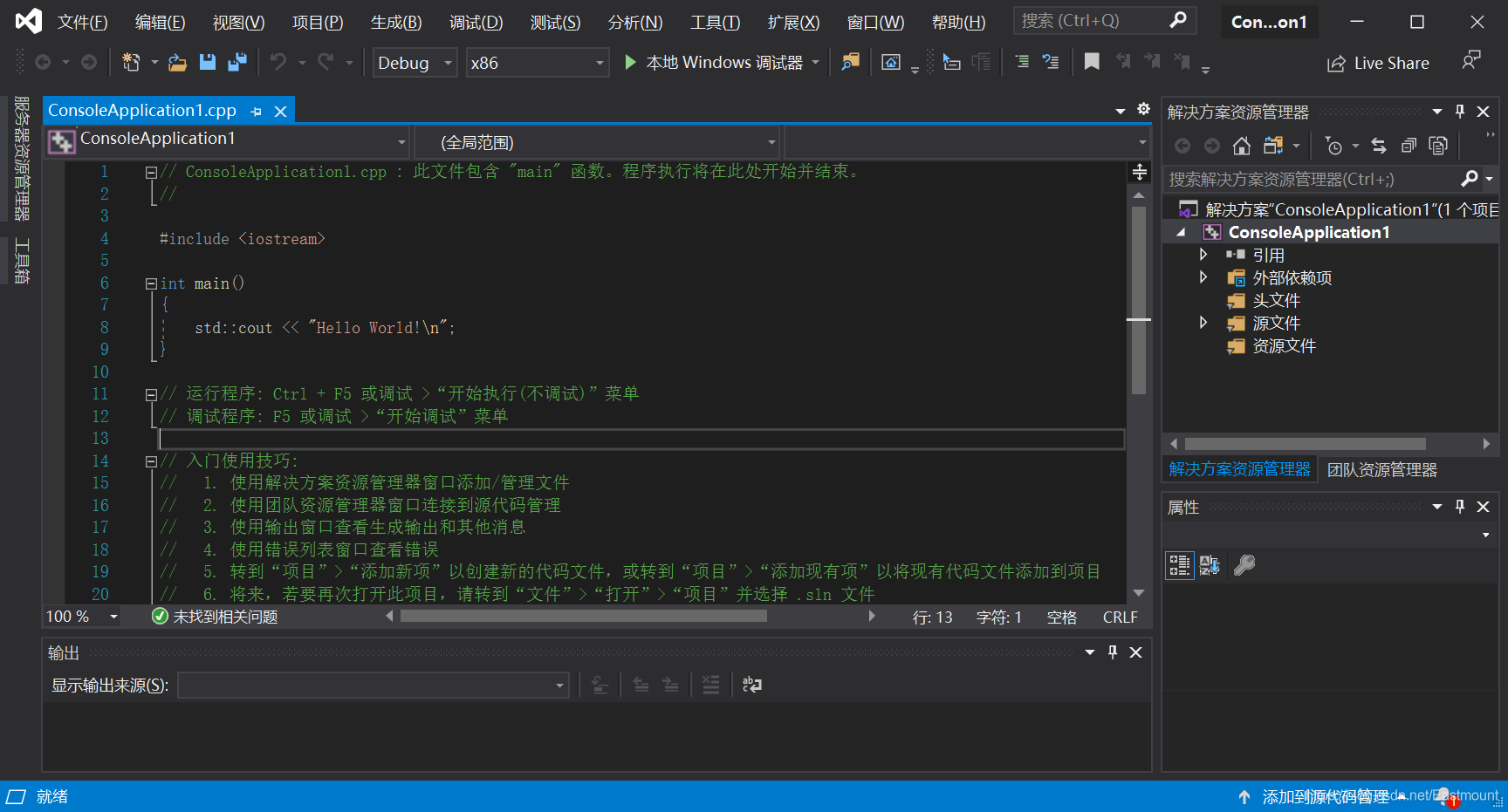Click the Open File folder icon
This screenshot has height=812, width=1508.
[177, 62]
